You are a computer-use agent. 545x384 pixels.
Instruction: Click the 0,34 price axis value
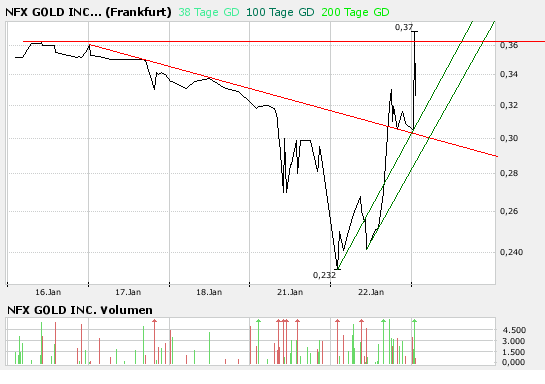pyautogui.click(x=509, y=74)
